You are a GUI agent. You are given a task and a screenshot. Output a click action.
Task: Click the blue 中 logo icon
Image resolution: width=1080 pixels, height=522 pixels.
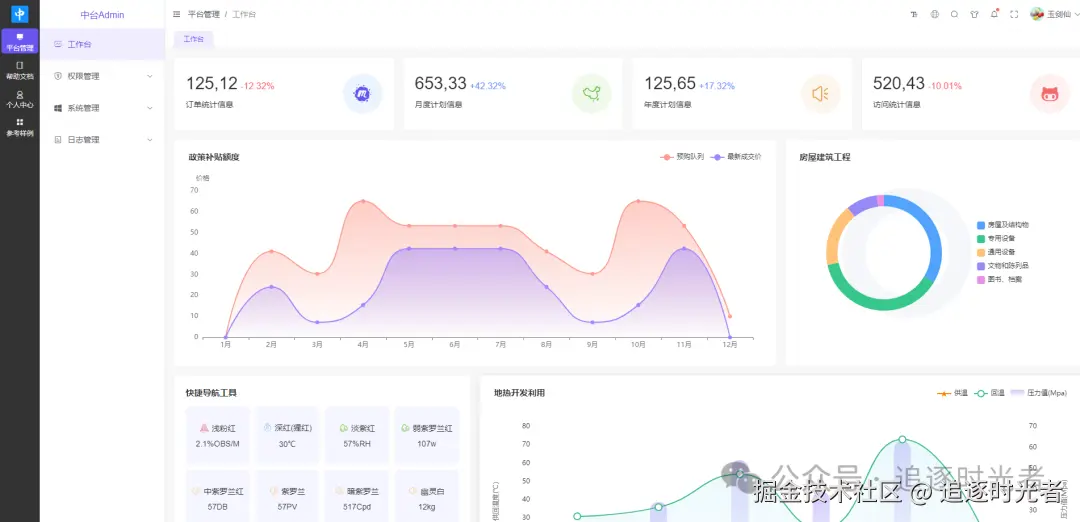tap(20, 14)
